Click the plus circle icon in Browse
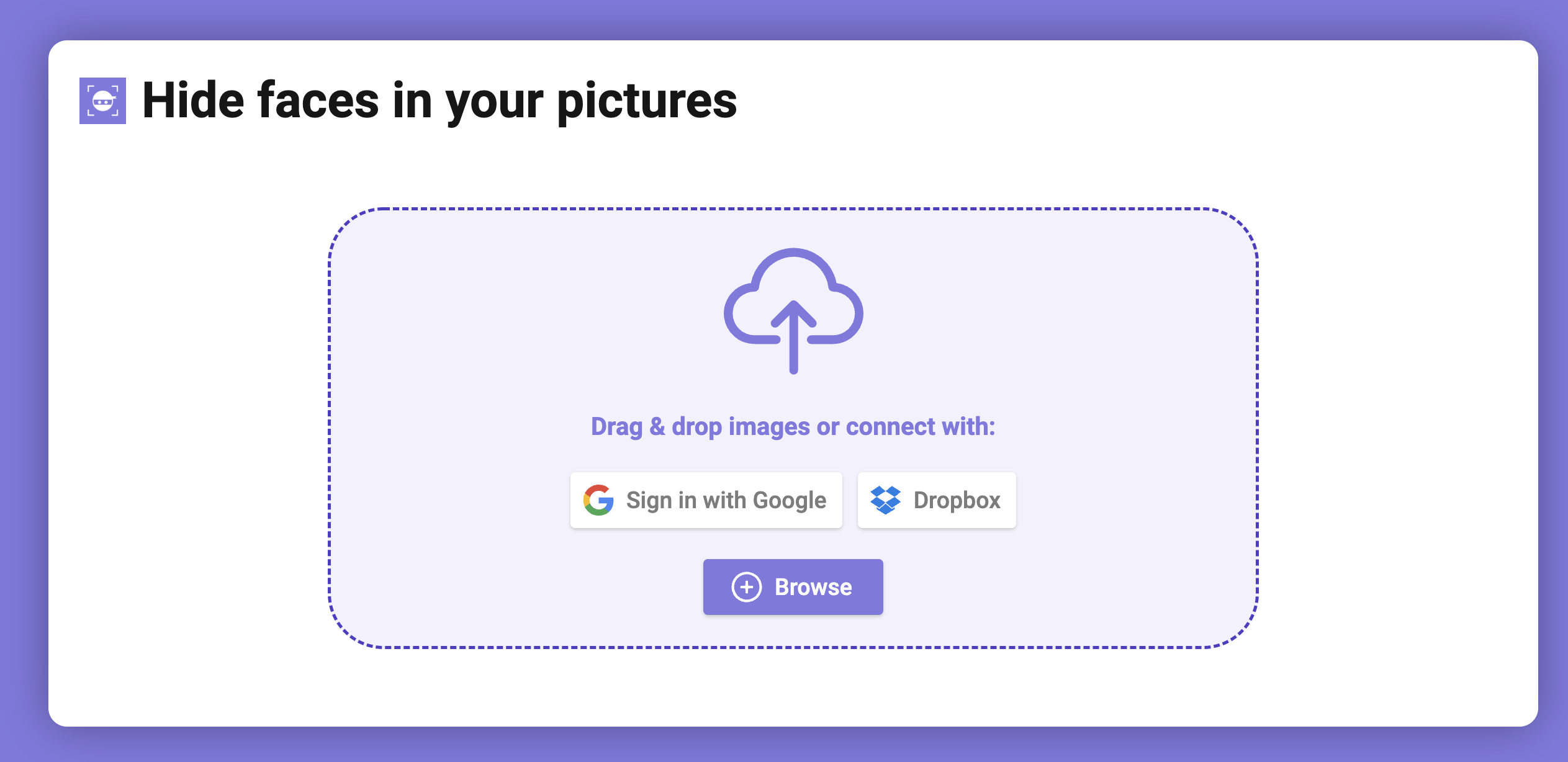The image size is (1568, 762). tap(746, 587)
